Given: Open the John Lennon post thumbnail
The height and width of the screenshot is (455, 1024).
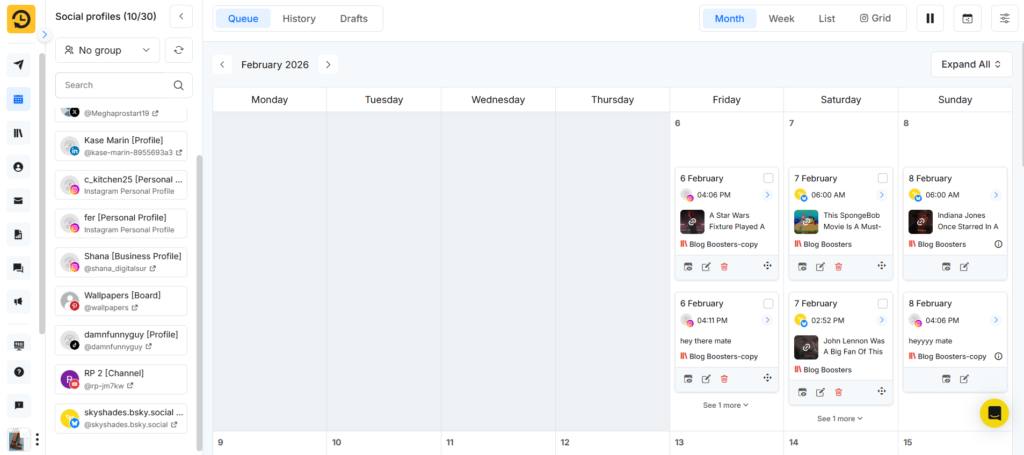Looking at the screenshot, I should tap(806, 347).
